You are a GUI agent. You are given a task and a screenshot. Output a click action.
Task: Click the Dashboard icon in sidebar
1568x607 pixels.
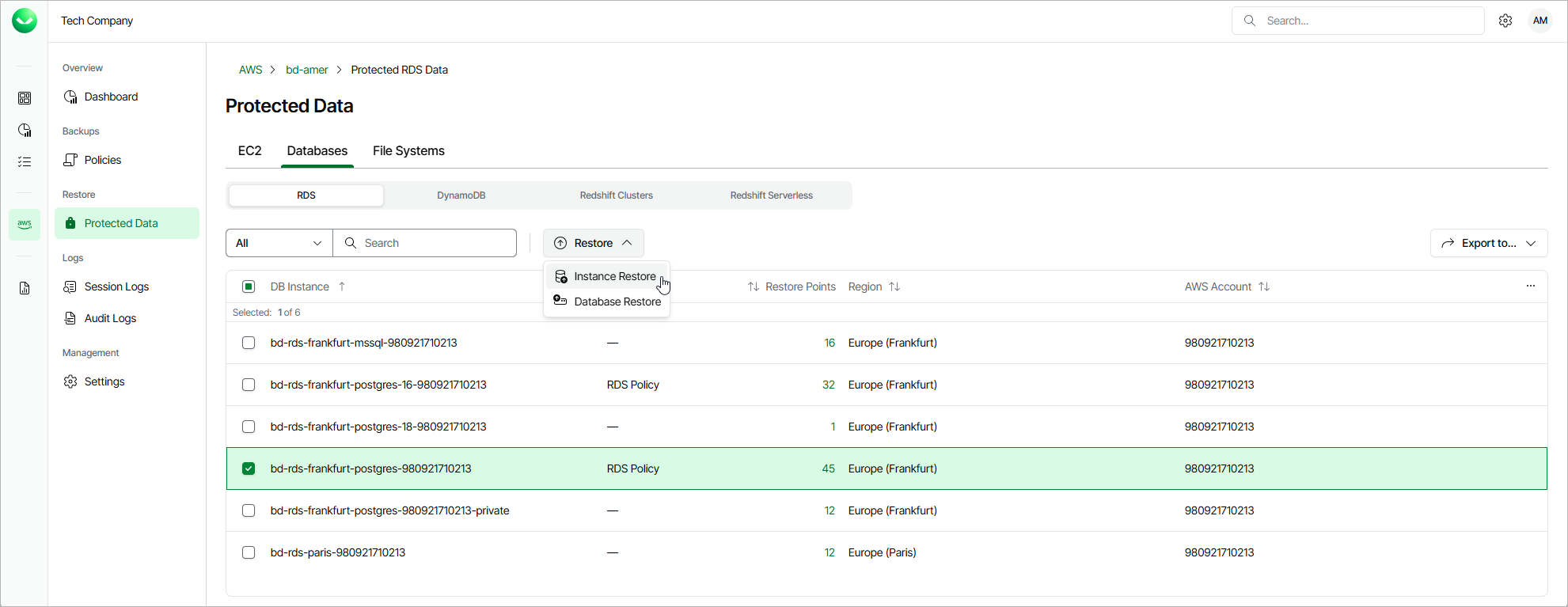[70, 97]
